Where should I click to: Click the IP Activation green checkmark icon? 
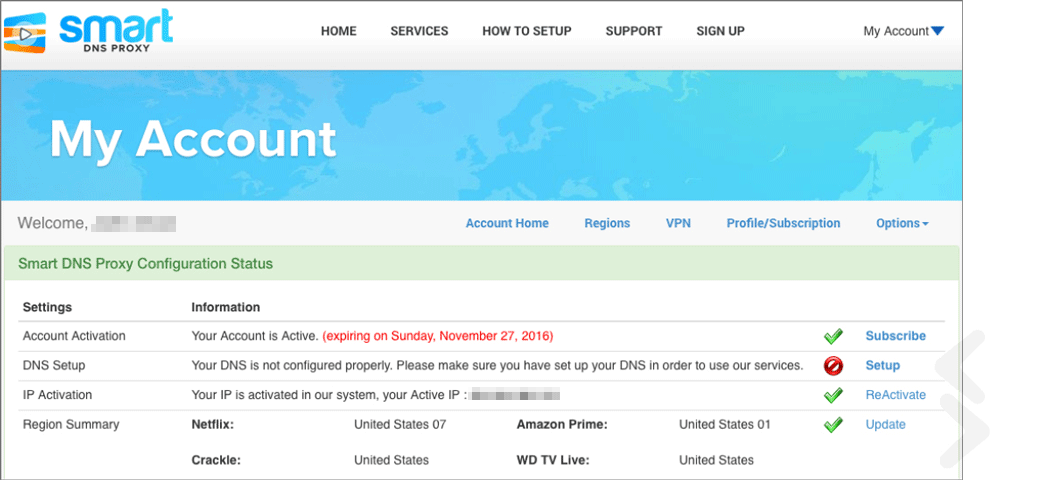(x=833, y=395)
